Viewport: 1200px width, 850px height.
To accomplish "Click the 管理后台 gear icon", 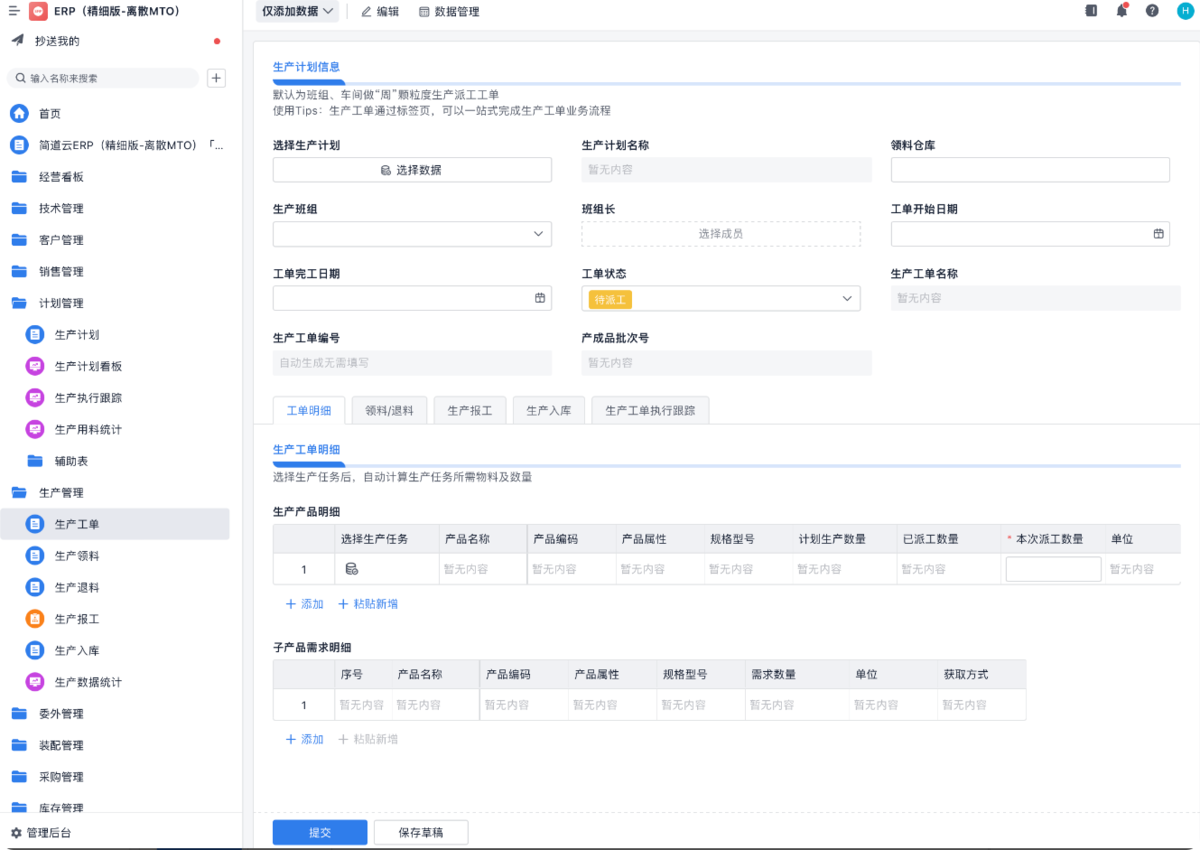I will point(16,832).
